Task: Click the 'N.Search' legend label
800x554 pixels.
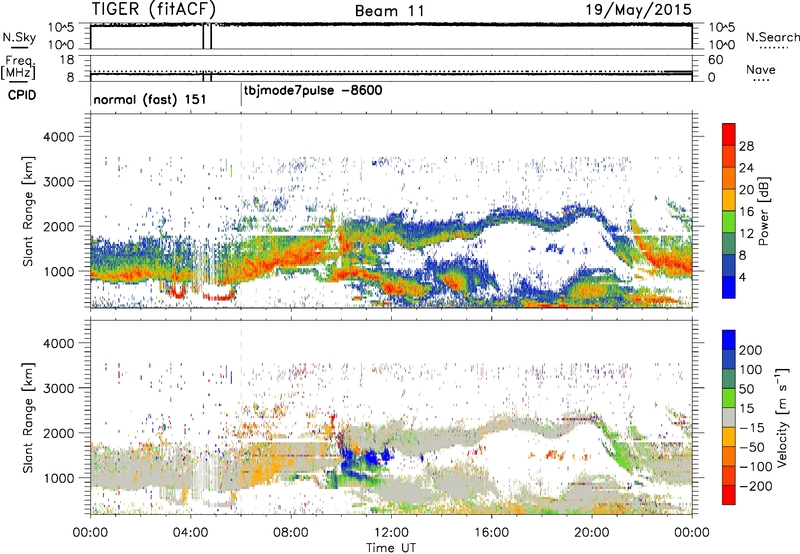Action: (772, 37)
